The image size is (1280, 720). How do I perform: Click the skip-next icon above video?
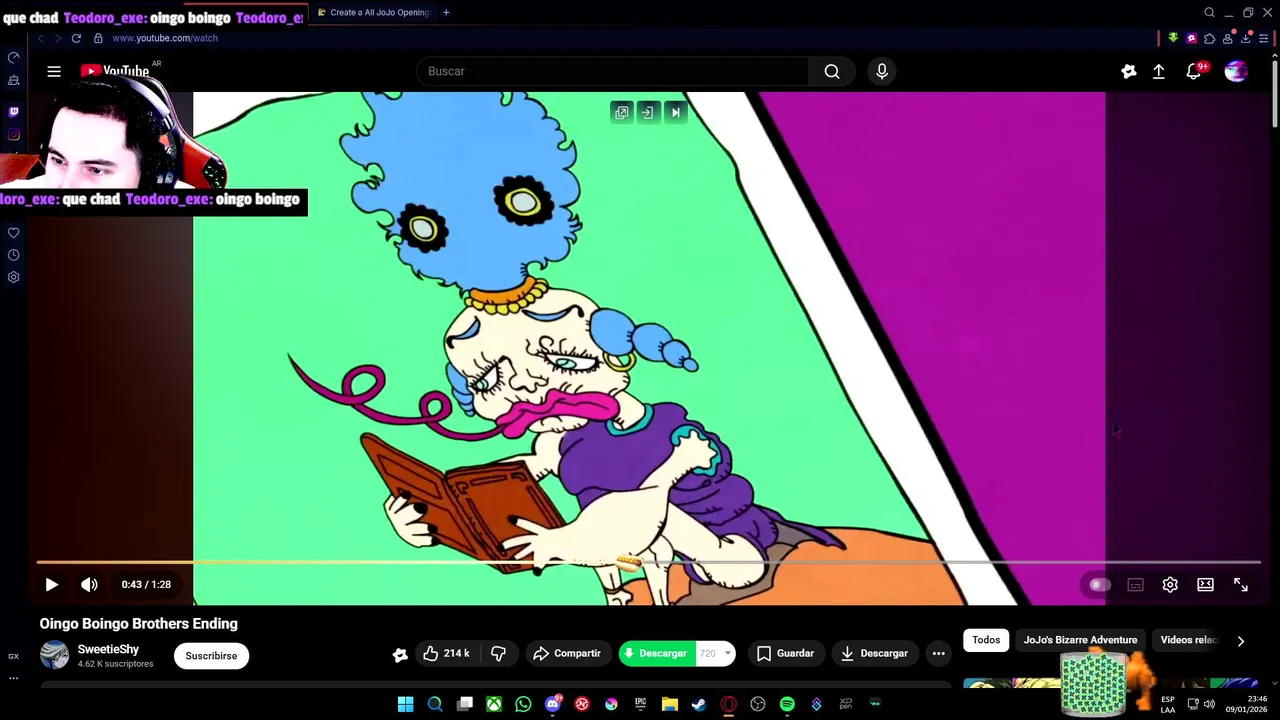pos(675,113)
